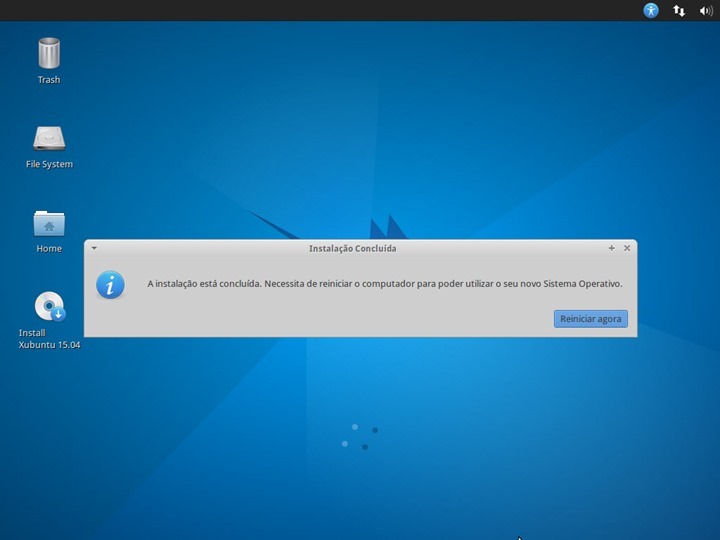
Task: Select the File System drive icon
Action: [x=49, y=139]
